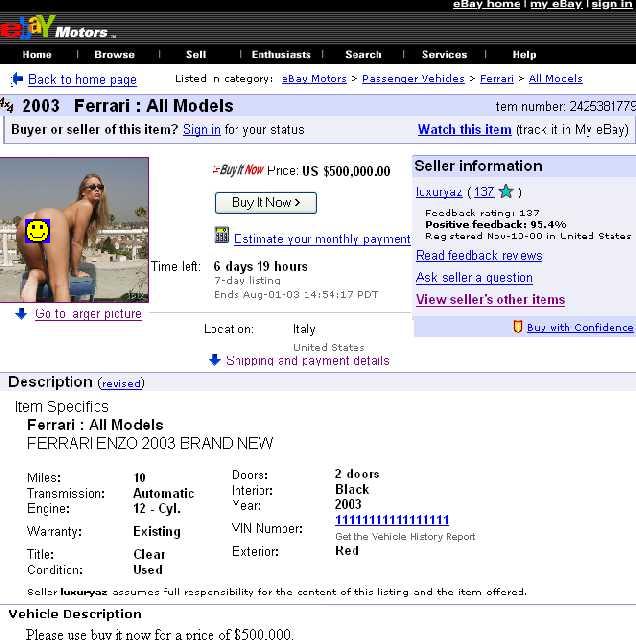
Task: Open the Sell menu item
Action: pos(196,55)
